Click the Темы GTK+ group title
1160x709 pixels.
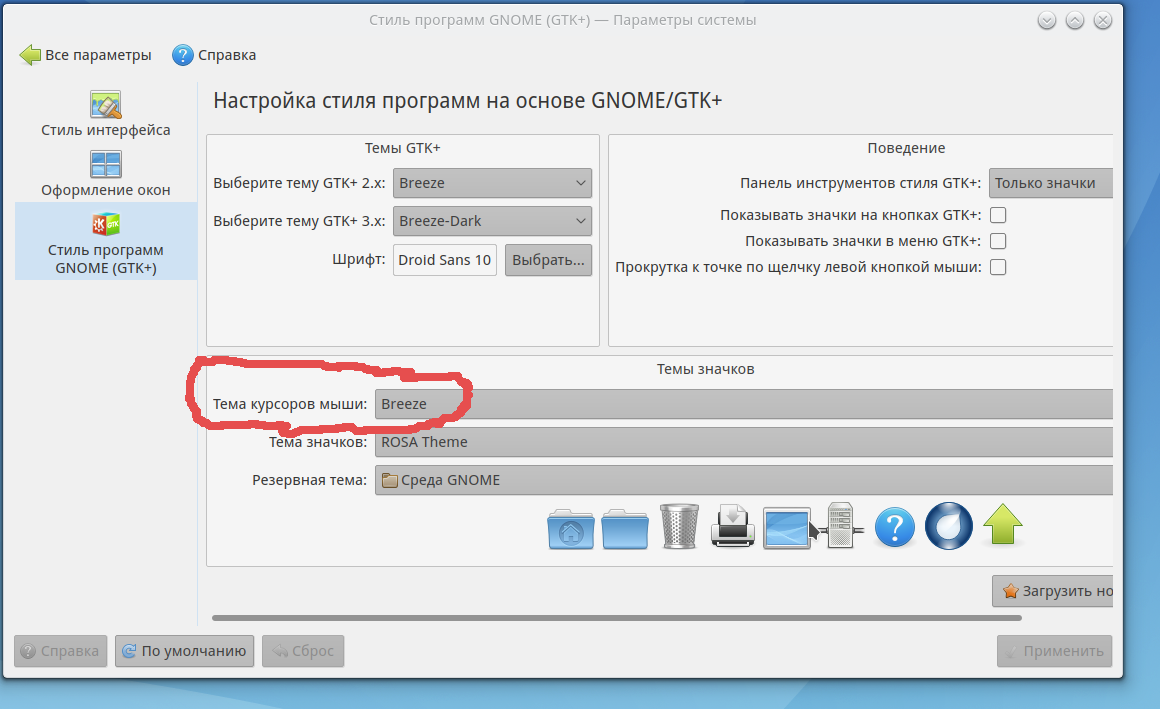coord(402,148)
